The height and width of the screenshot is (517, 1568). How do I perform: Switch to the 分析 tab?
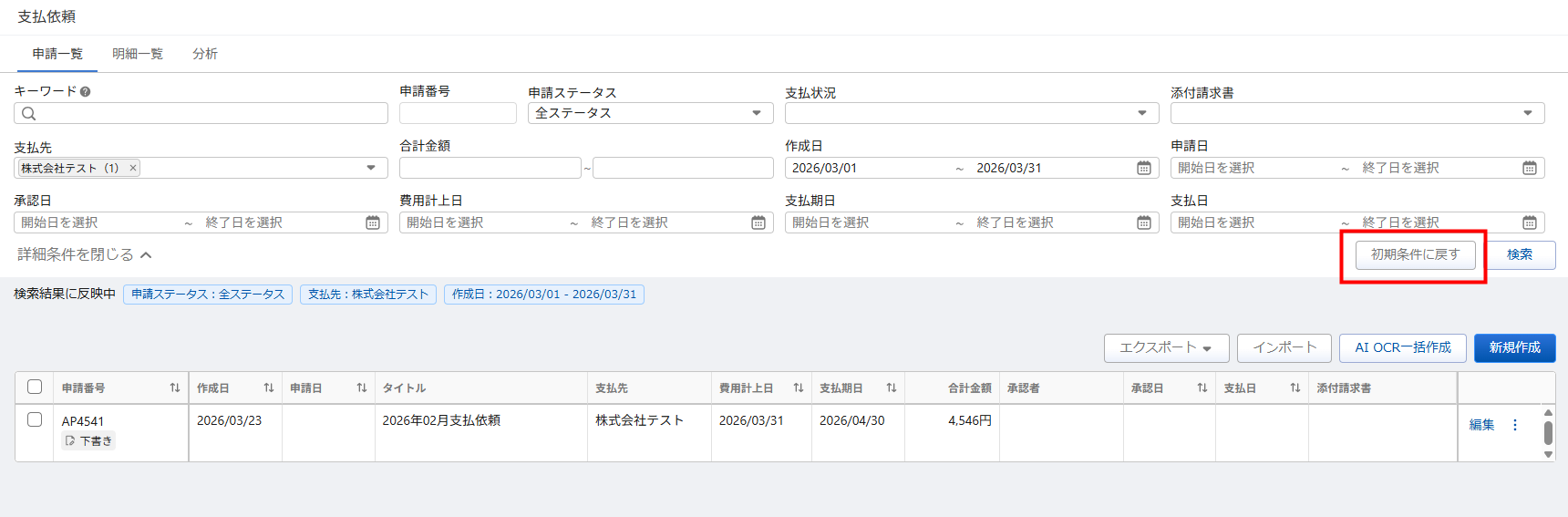[205, 54]
